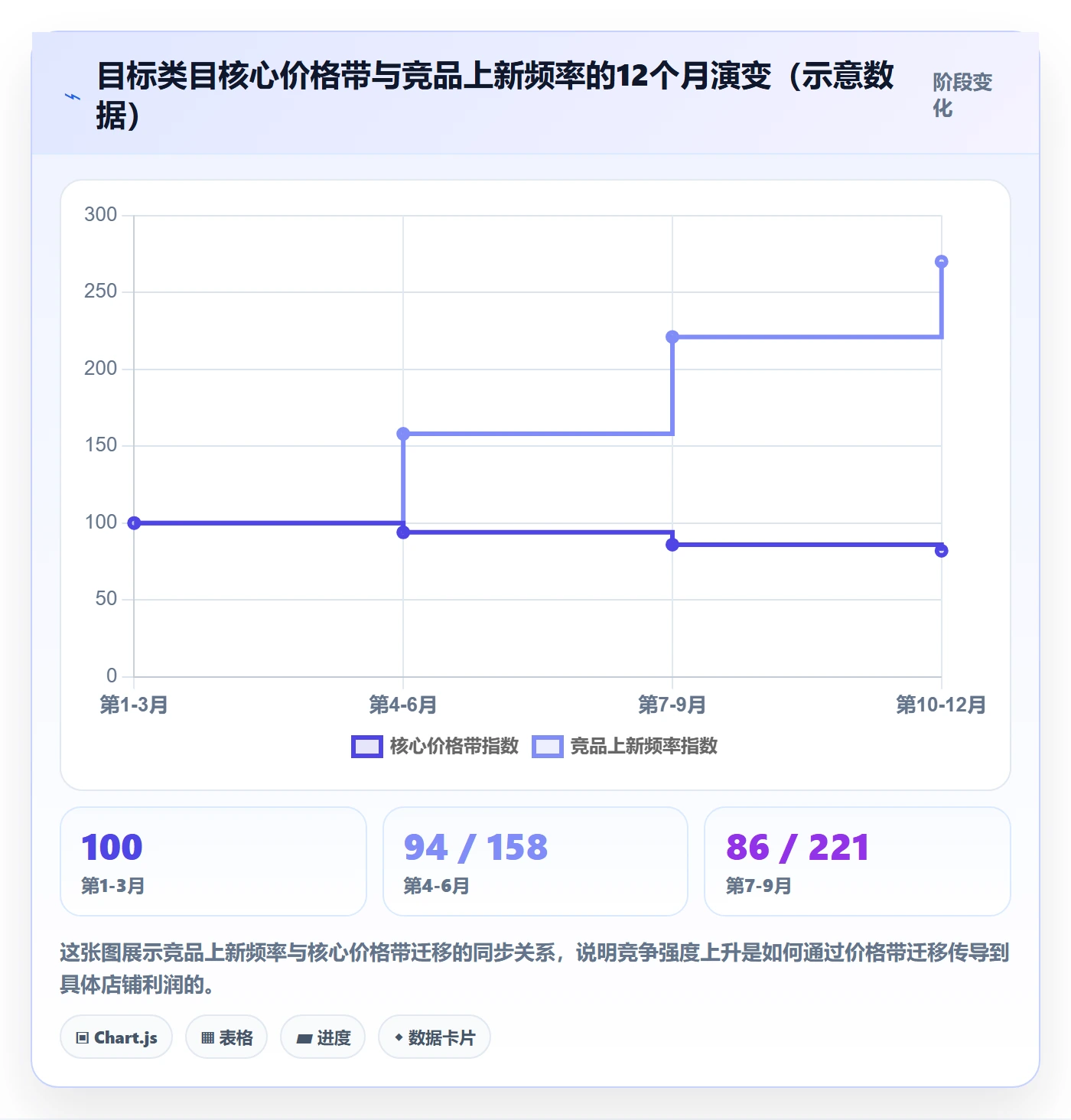The height and width of the screenshot is (1120, 1071).
Task: Click the x-axis label 第10-12月
Action: 941,705
